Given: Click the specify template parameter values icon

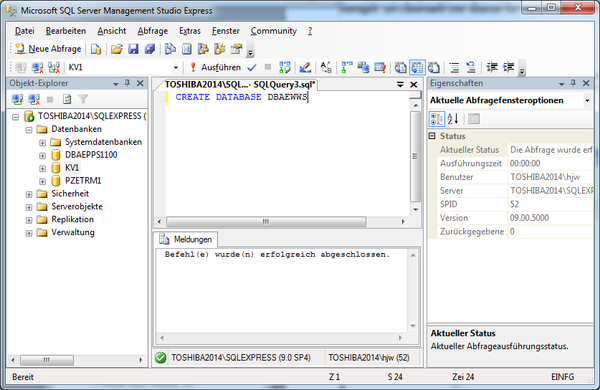Looking at the screenshot, I should point(326,68).
